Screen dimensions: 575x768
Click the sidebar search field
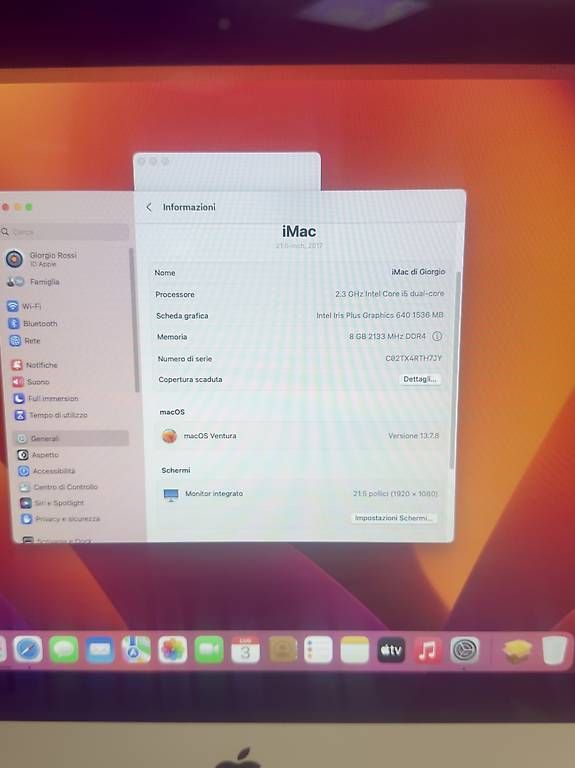coord(65,232)
